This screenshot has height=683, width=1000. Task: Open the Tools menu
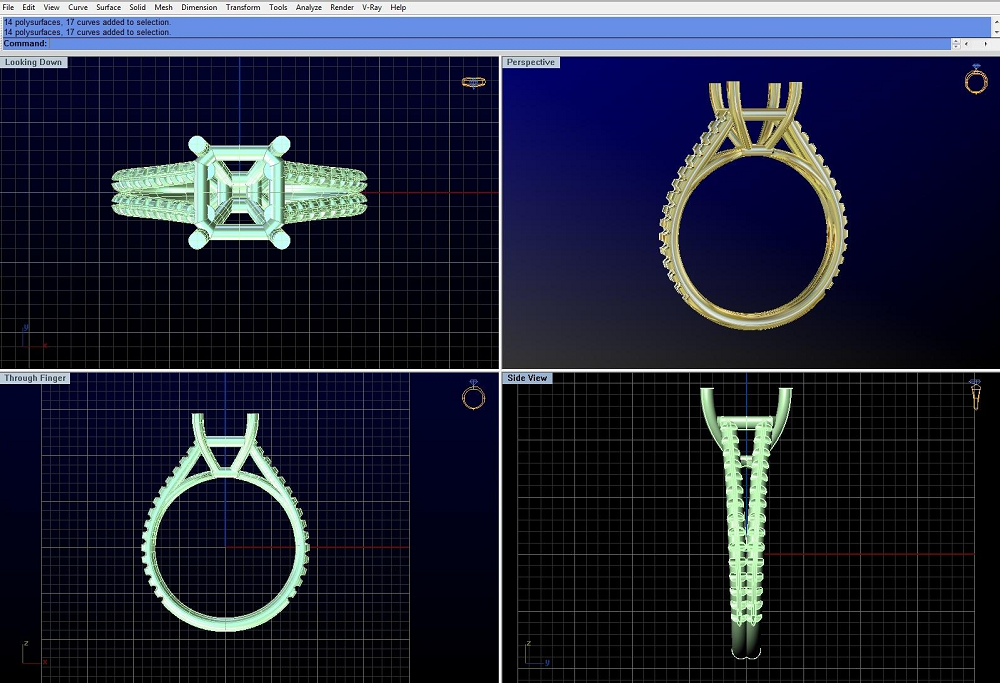pos(278,8)
